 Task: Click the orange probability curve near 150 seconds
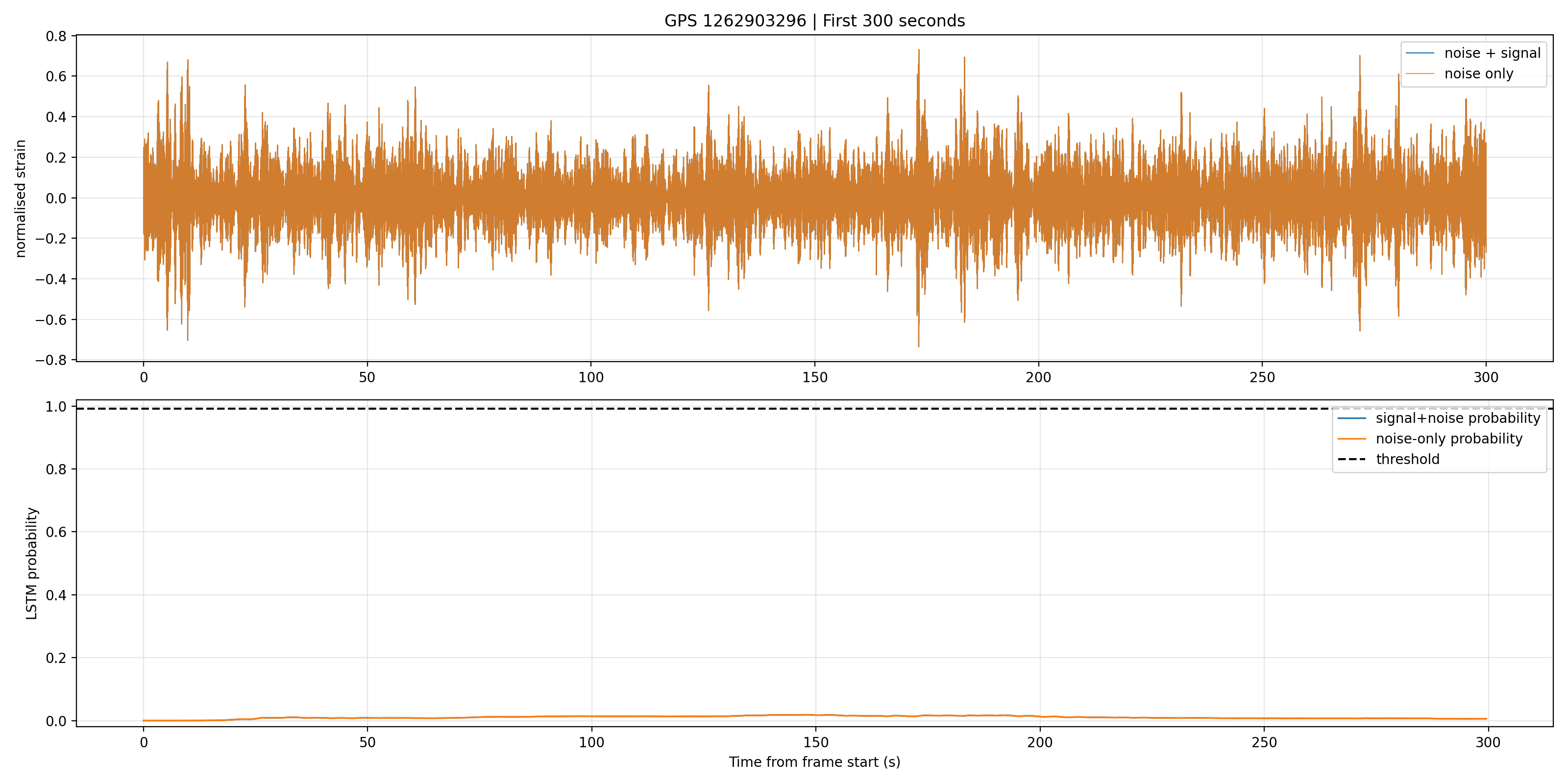[816, 715]
